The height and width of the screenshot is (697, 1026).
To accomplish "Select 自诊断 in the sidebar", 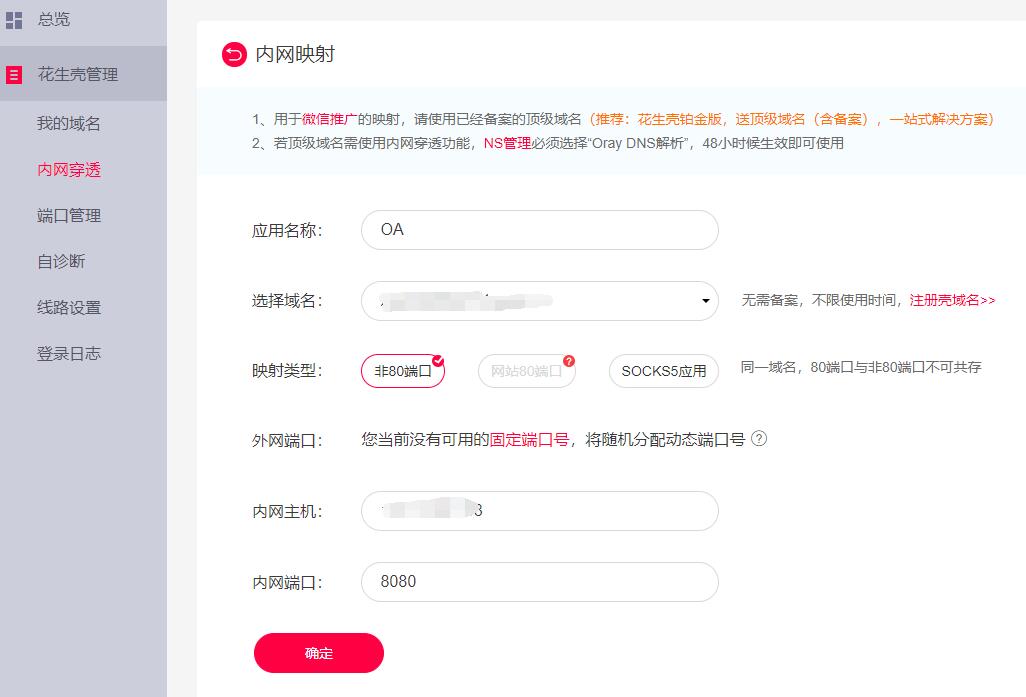I will 61,262.
